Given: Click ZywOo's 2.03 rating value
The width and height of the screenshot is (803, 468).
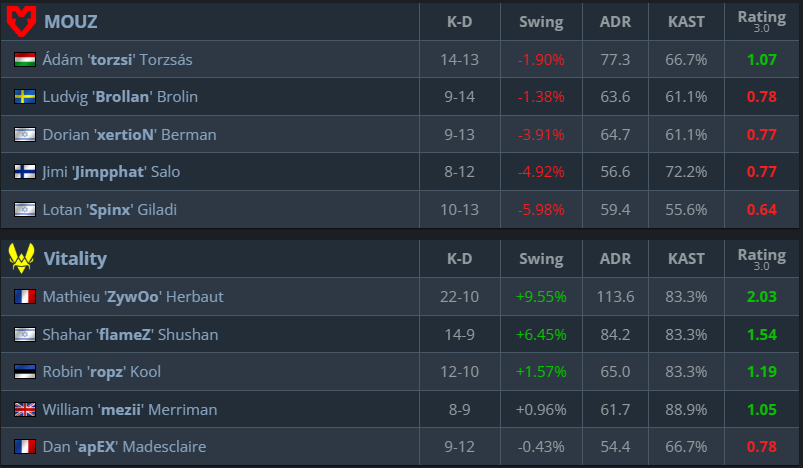Looking at the screenshot, I should (x=761, y=297).
